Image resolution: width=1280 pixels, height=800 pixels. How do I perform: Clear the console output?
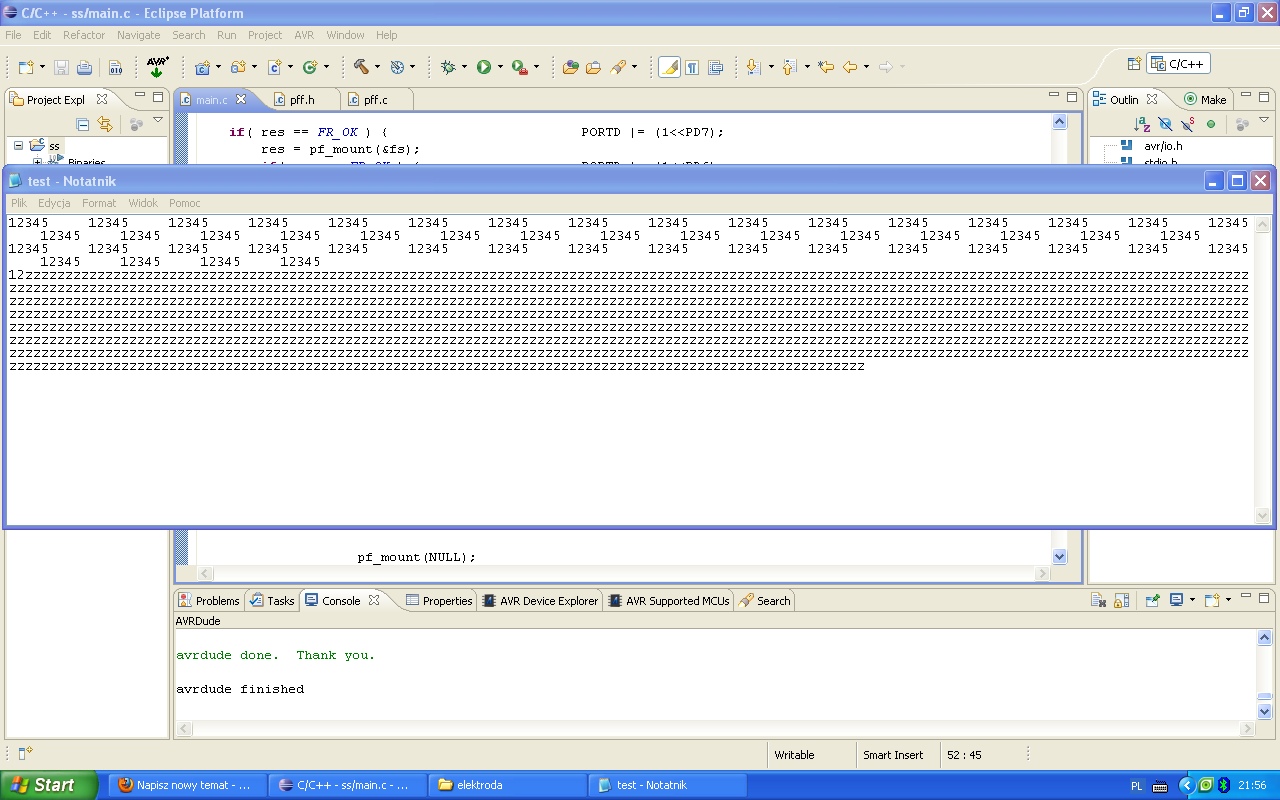[1098, 601]
